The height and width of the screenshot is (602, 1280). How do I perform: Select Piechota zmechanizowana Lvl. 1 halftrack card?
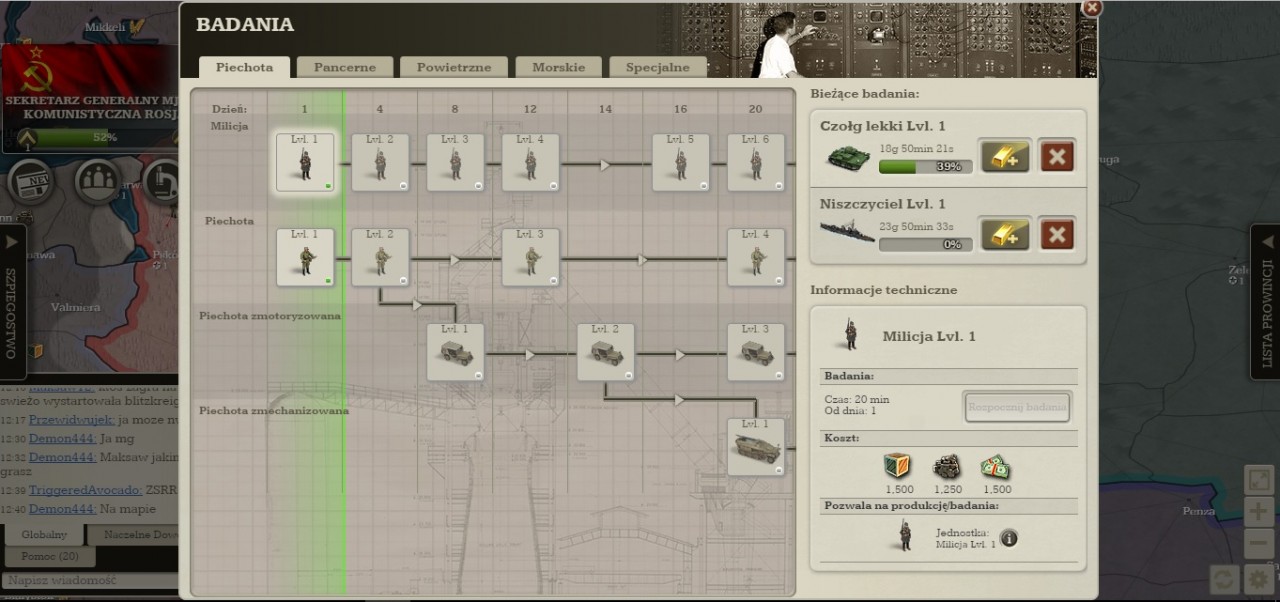pos(756,447)
